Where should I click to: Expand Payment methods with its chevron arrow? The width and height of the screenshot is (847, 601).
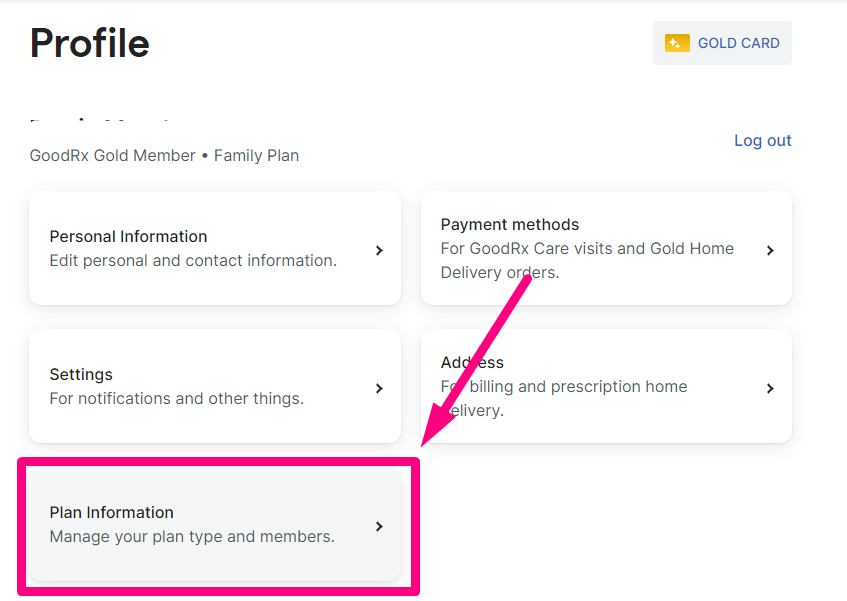click(770, 251)
